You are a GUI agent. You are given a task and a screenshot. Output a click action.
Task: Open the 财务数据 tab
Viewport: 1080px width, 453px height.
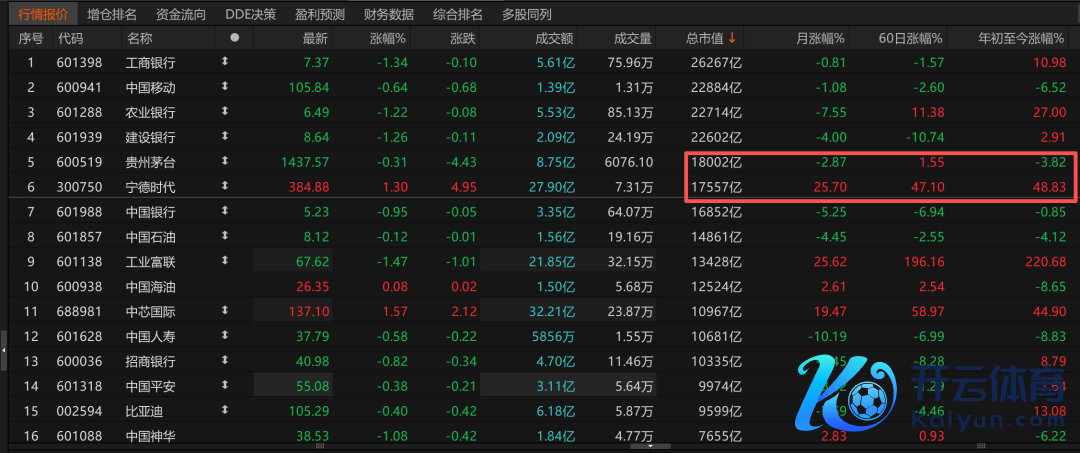pos(388,14)
